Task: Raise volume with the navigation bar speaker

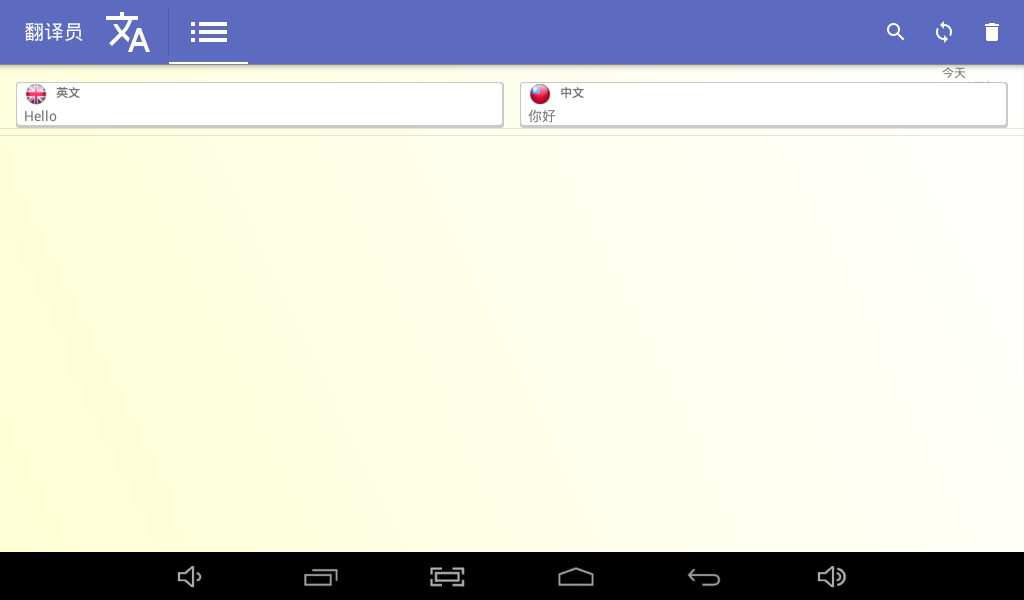Action: [831, 576]
